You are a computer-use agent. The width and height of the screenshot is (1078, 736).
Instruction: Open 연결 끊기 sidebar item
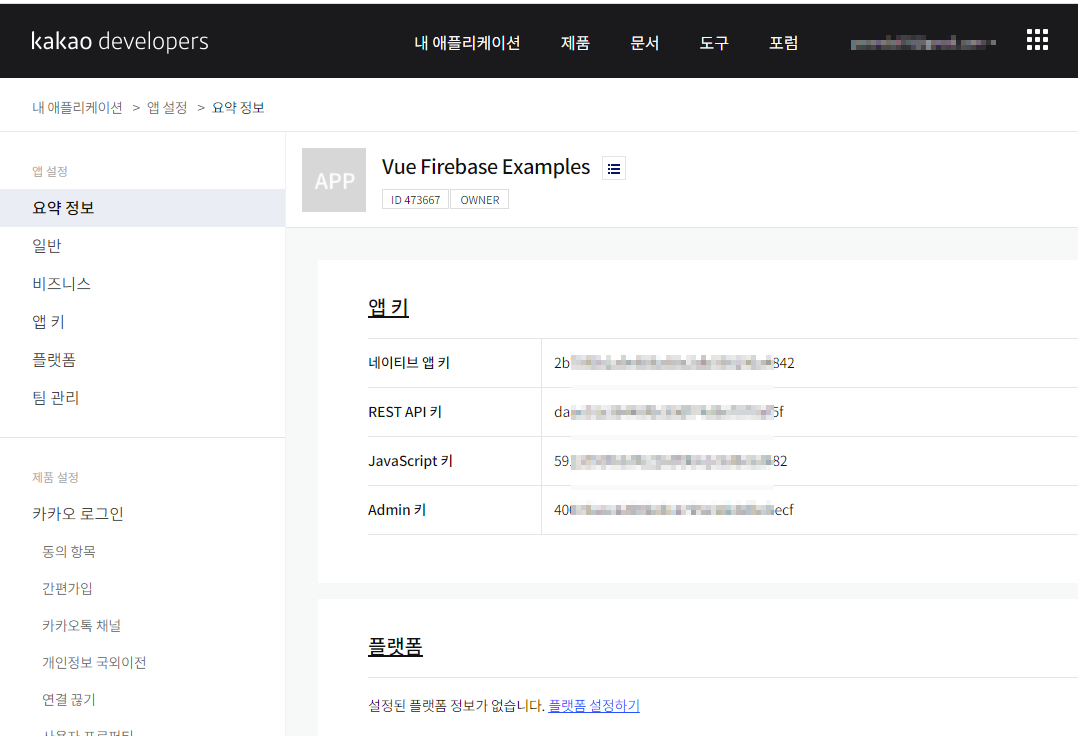69,700
